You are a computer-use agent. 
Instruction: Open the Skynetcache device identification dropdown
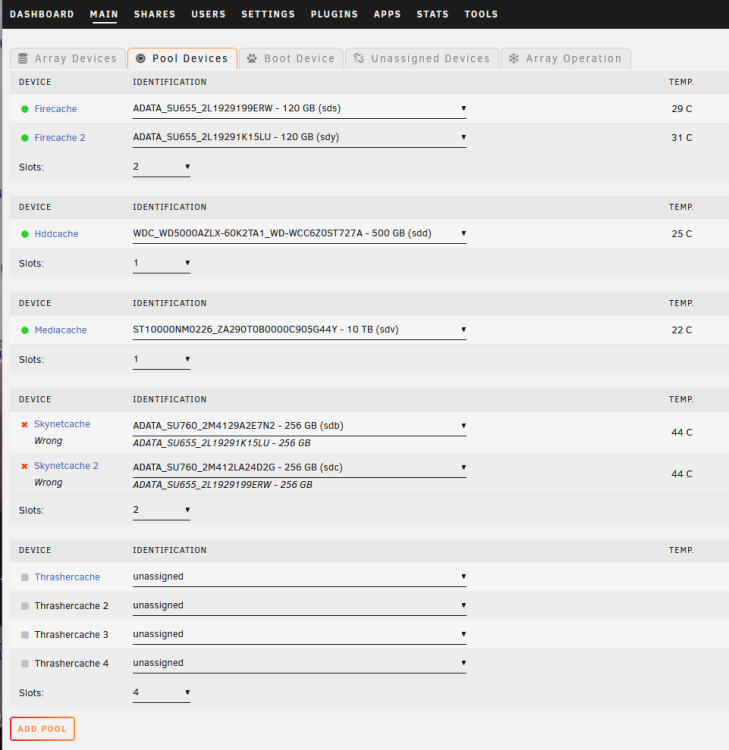(299, 426)
